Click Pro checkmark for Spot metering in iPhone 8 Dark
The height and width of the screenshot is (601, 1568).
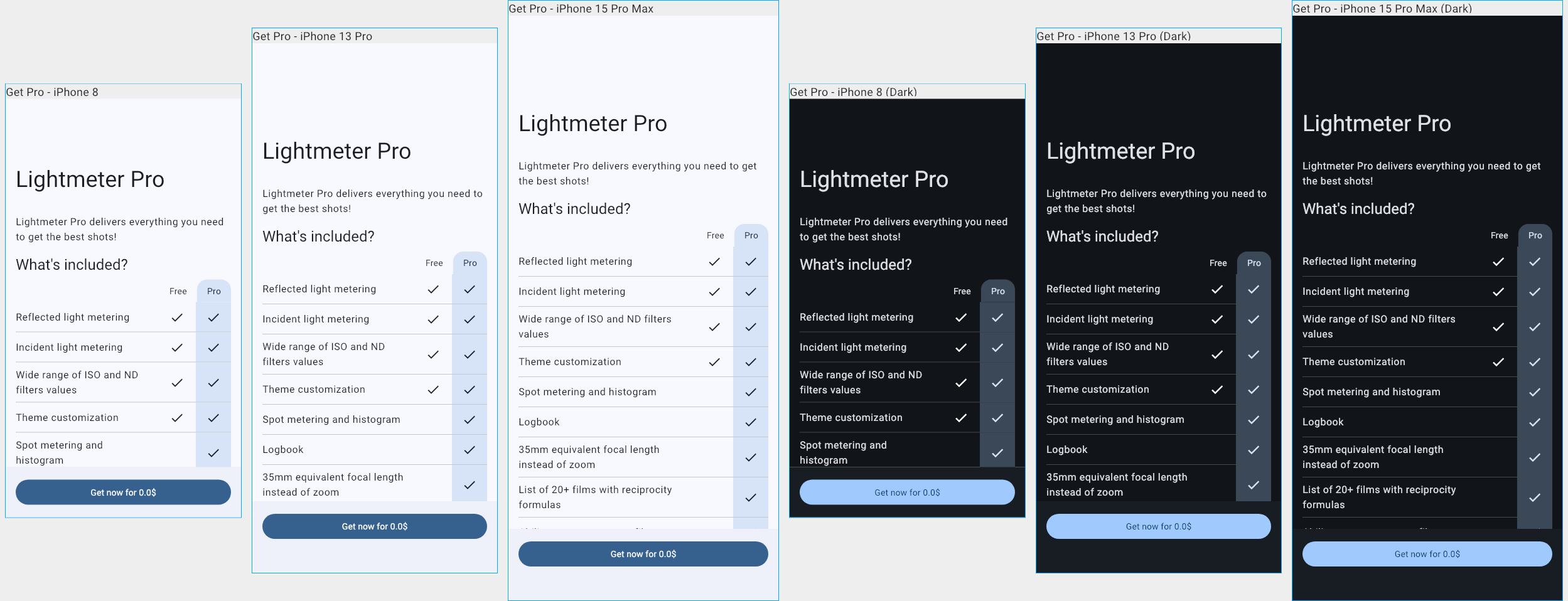point(997,453)
